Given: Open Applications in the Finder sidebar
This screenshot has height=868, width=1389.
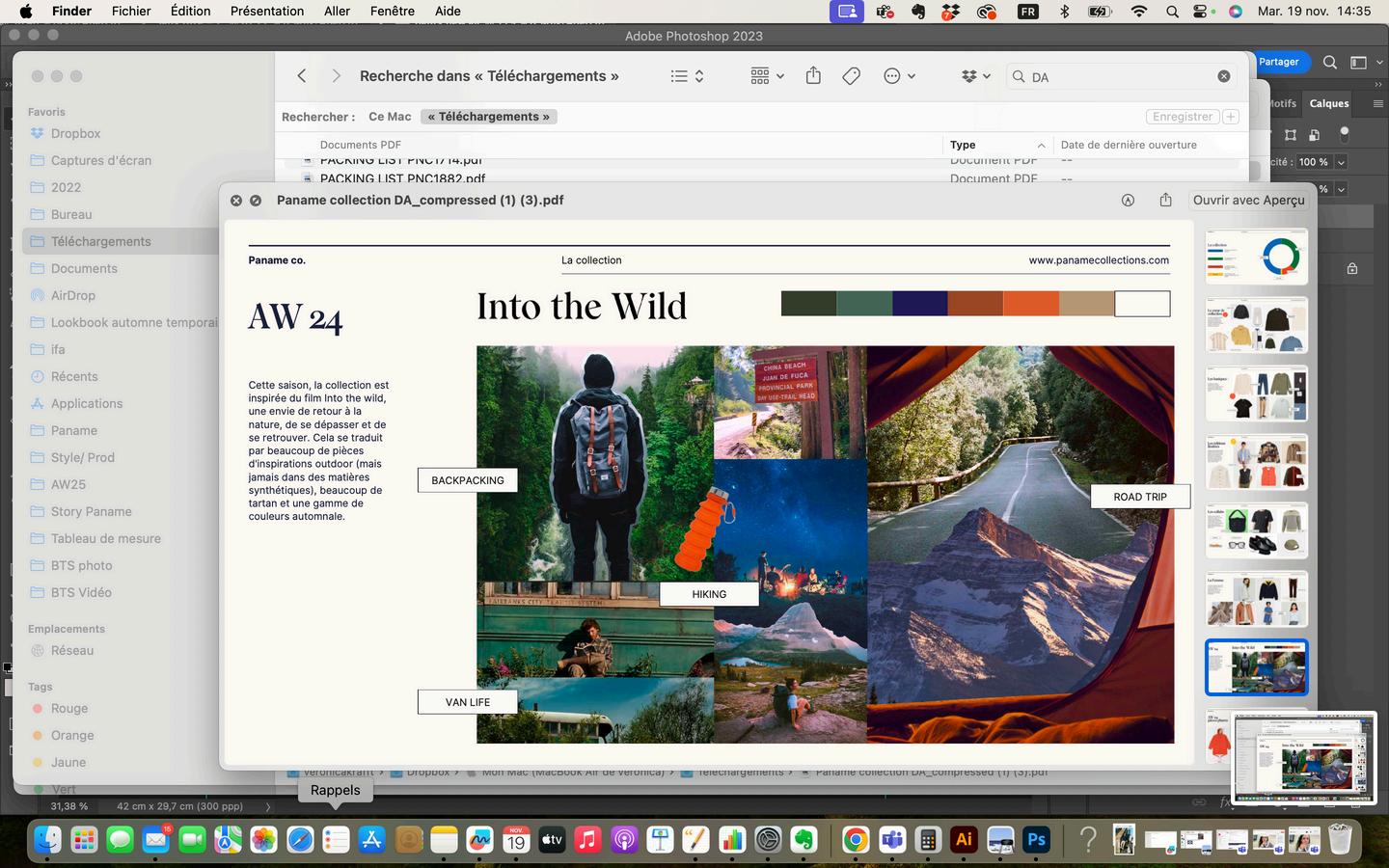Looking at the screenshot, I should click(87, 404).
